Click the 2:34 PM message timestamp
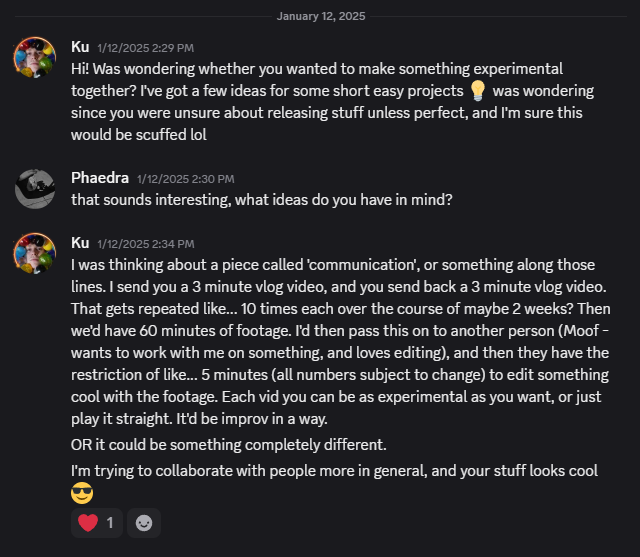 (145, 244)
